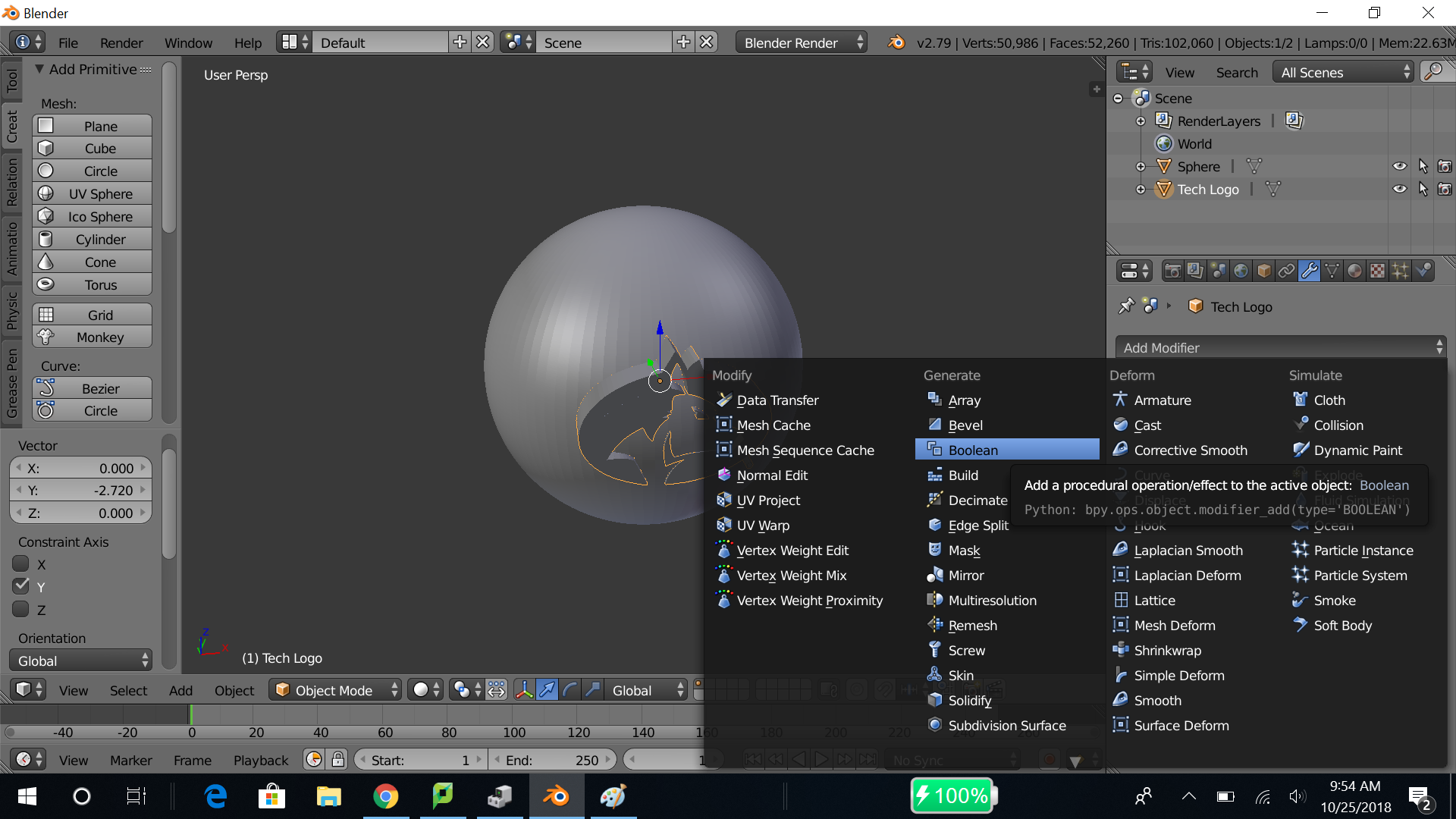
Task: Open the Render properties camera tab
Action: 1172,271
